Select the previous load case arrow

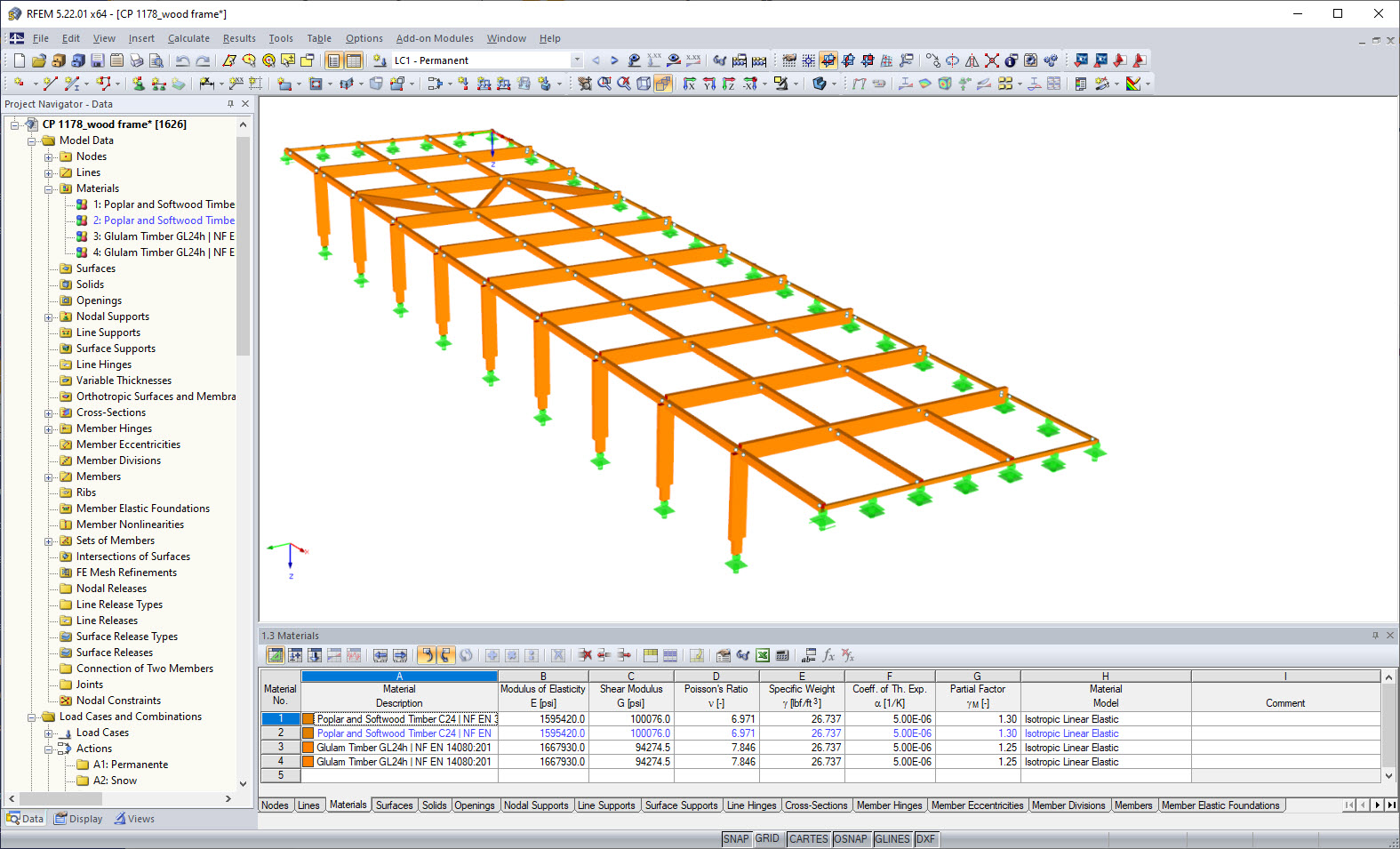(596, 60)
